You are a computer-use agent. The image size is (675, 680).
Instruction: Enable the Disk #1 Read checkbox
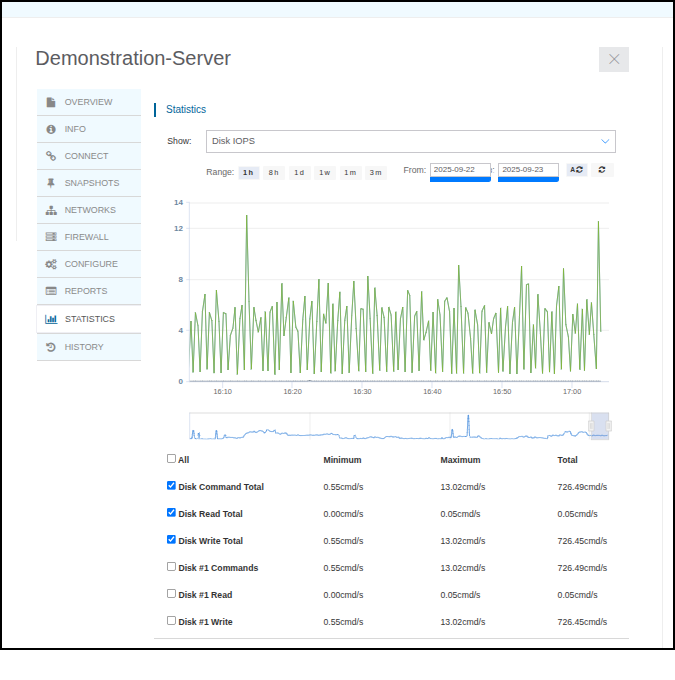[171, 594]
